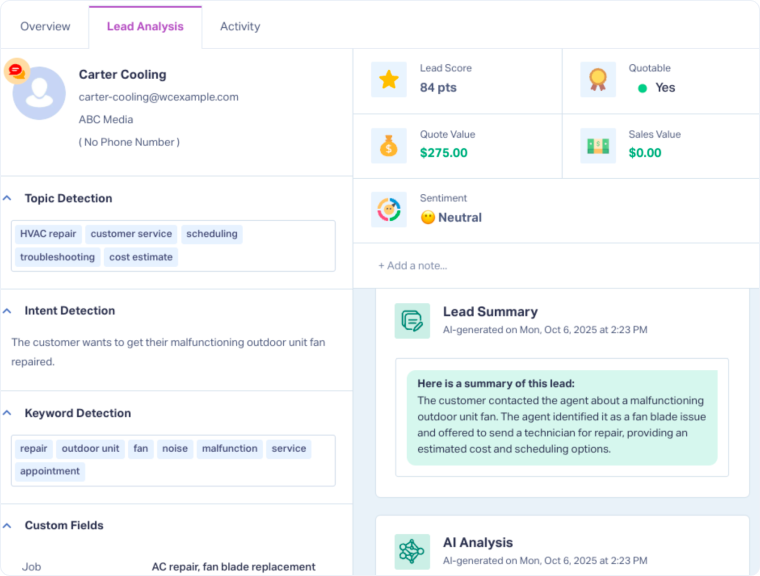Collapse the Topic Detection section
This screenshot has height=576, width=760.
[x=7, y=198]
